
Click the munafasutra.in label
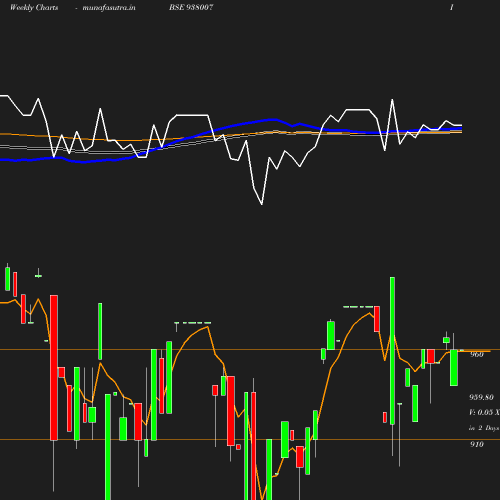tap(109, 7)
